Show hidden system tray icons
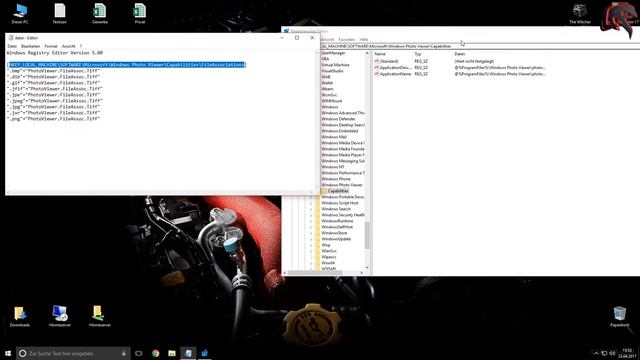 pyautogui.click(x=596, y=353)
